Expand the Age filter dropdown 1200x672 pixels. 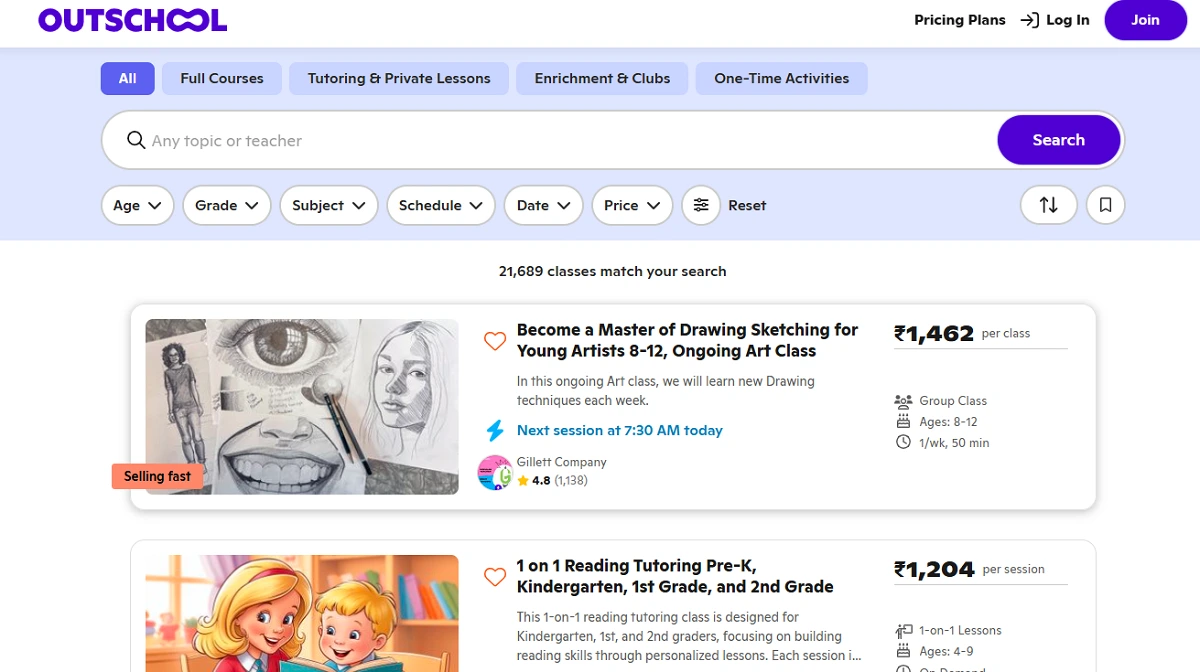coord(138,205)
